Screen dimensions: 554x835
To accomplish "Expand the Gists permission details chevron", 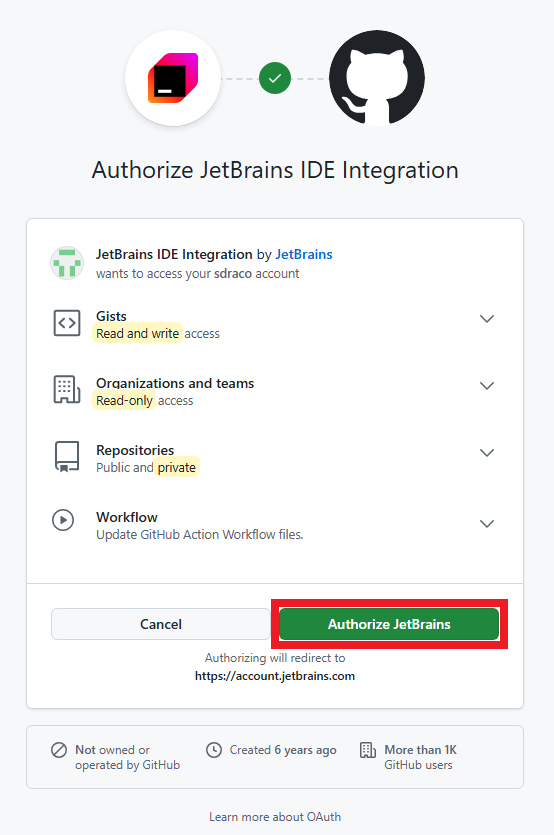I will [487, 318].
